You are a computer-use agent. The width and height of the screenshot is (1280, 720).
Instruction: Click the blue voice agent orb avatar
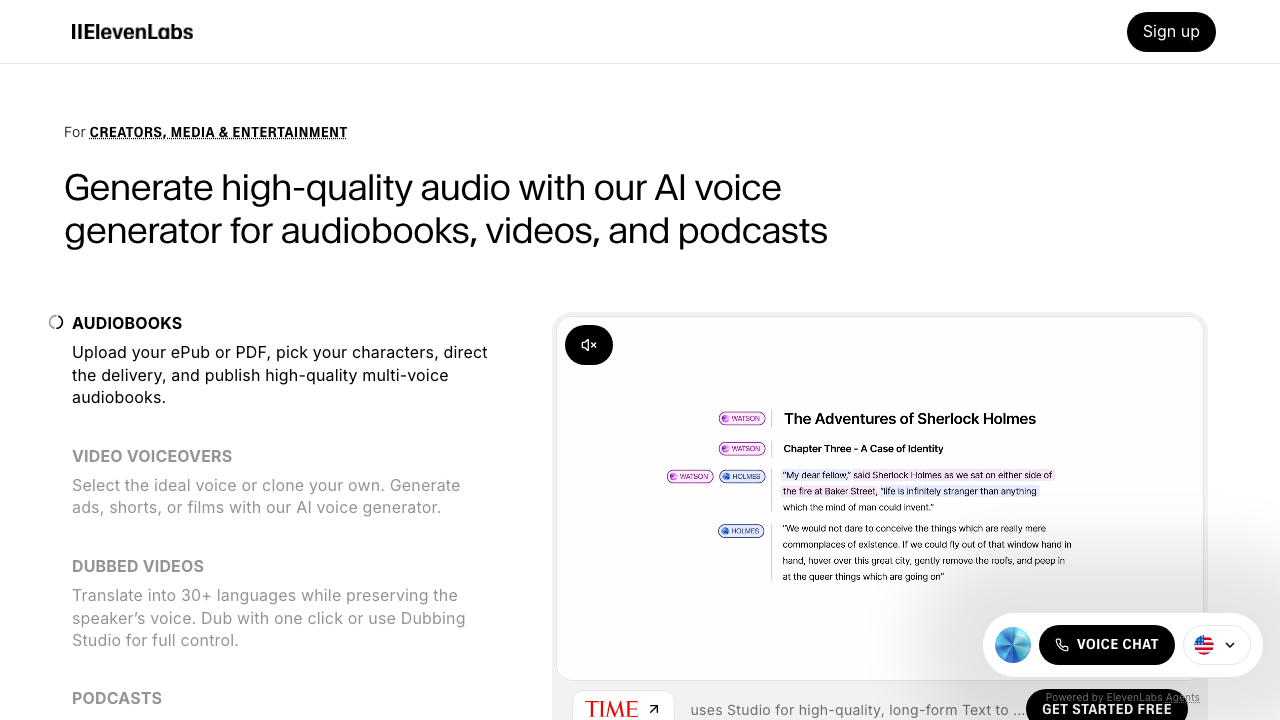click(1012, 645)
